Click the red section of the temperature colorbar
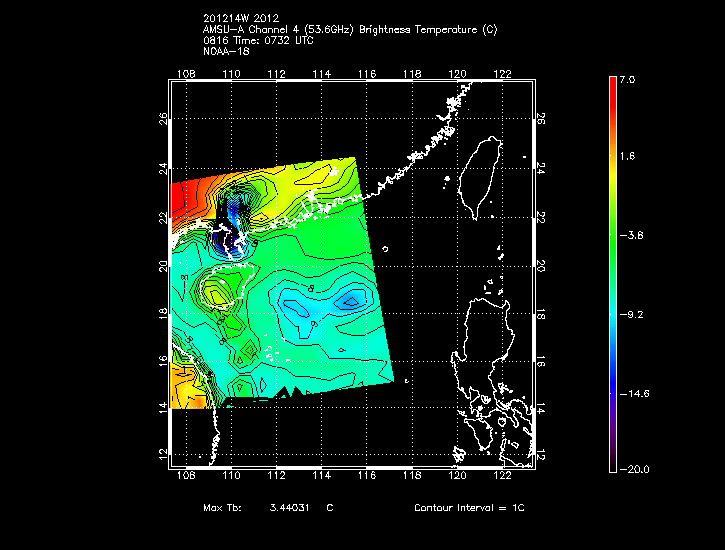The height and width of the screenshot is (550, 725). point(613,99)
